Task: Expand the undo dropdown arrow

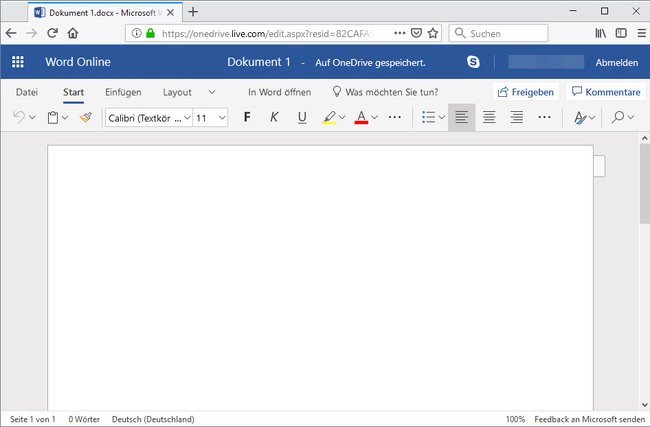Action: (x=32, y=118)
